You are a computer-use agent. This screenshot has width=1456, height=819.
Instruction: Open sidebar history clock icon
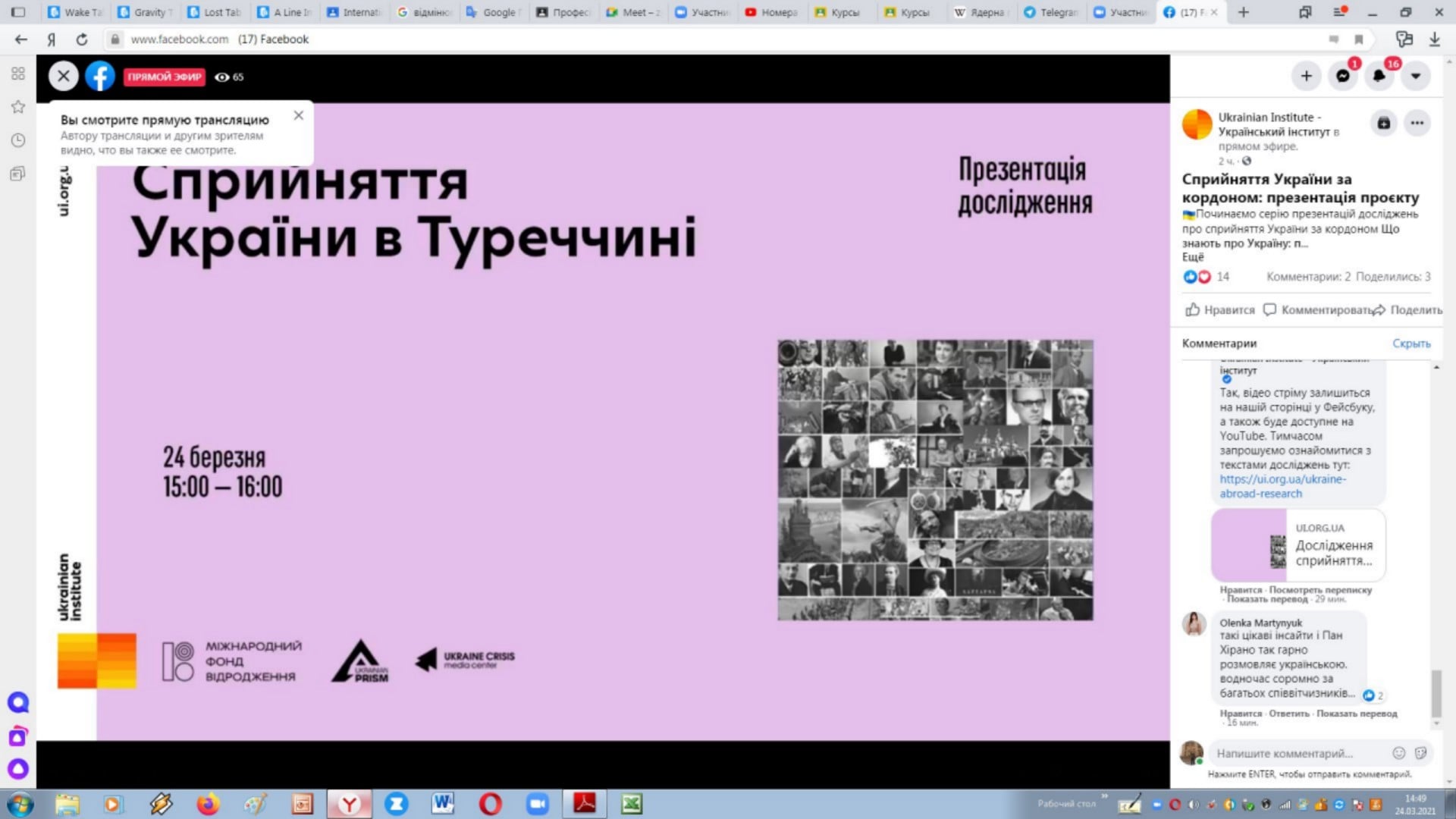click(18, 140)
